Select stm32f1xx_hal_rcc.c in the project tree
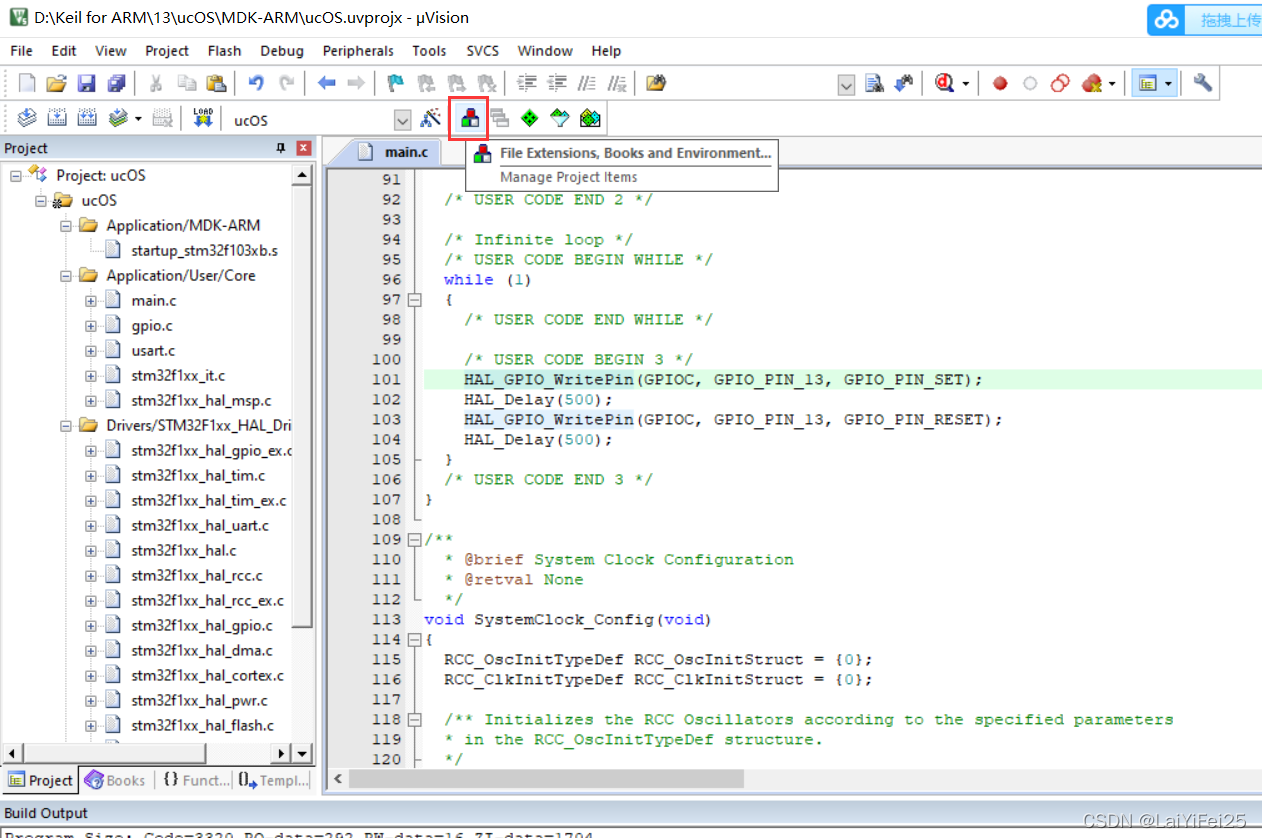 click(x=197, y=576)
